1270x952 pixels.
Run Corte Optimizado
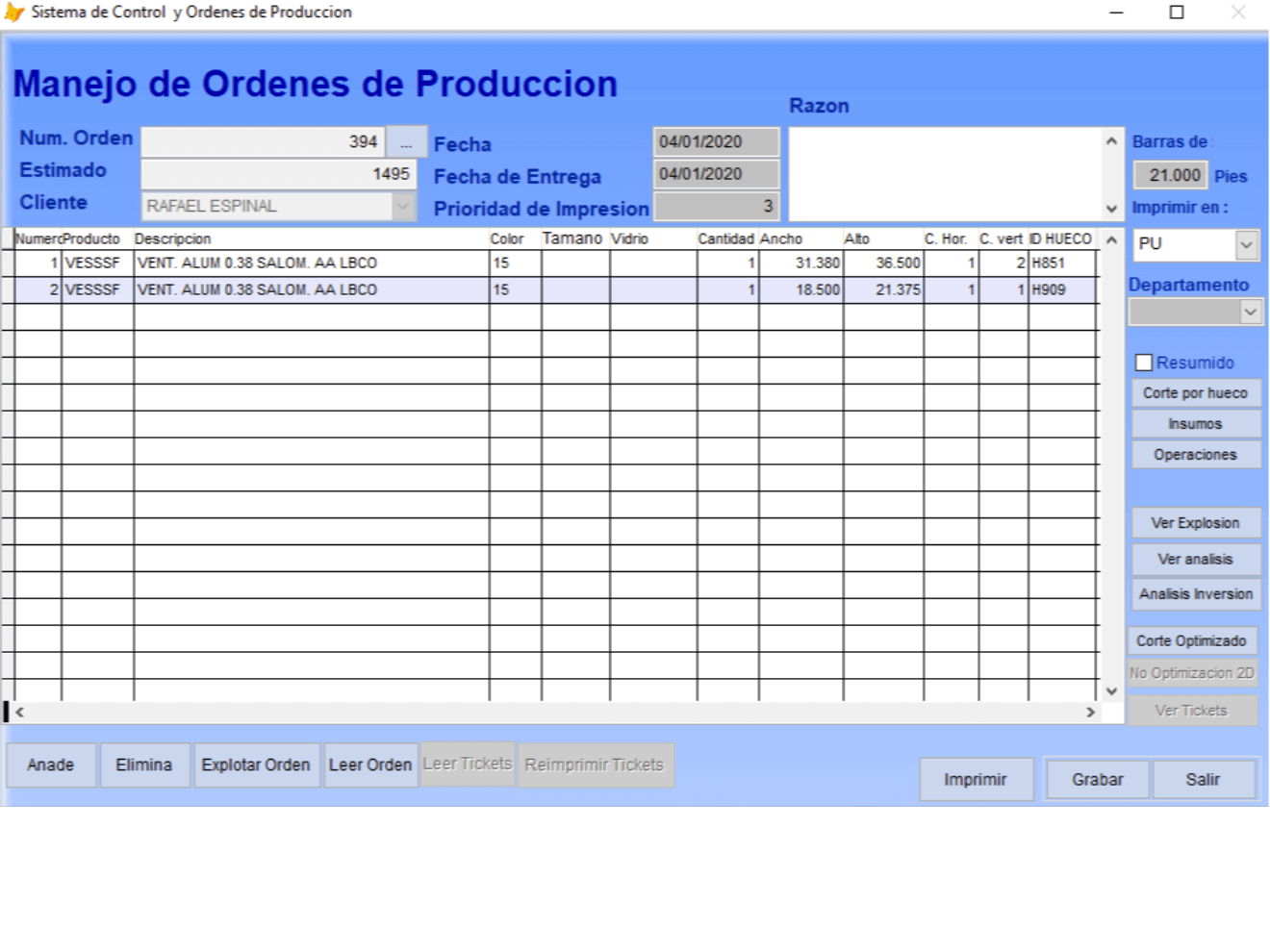1193,639
